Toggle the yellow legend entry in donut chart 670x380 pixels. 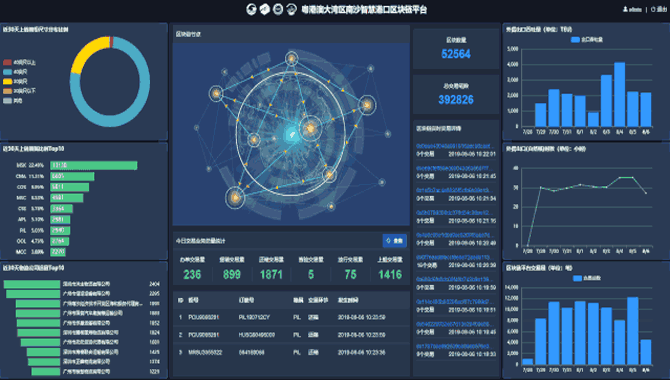pyautogui.click(x=15, y=81)
